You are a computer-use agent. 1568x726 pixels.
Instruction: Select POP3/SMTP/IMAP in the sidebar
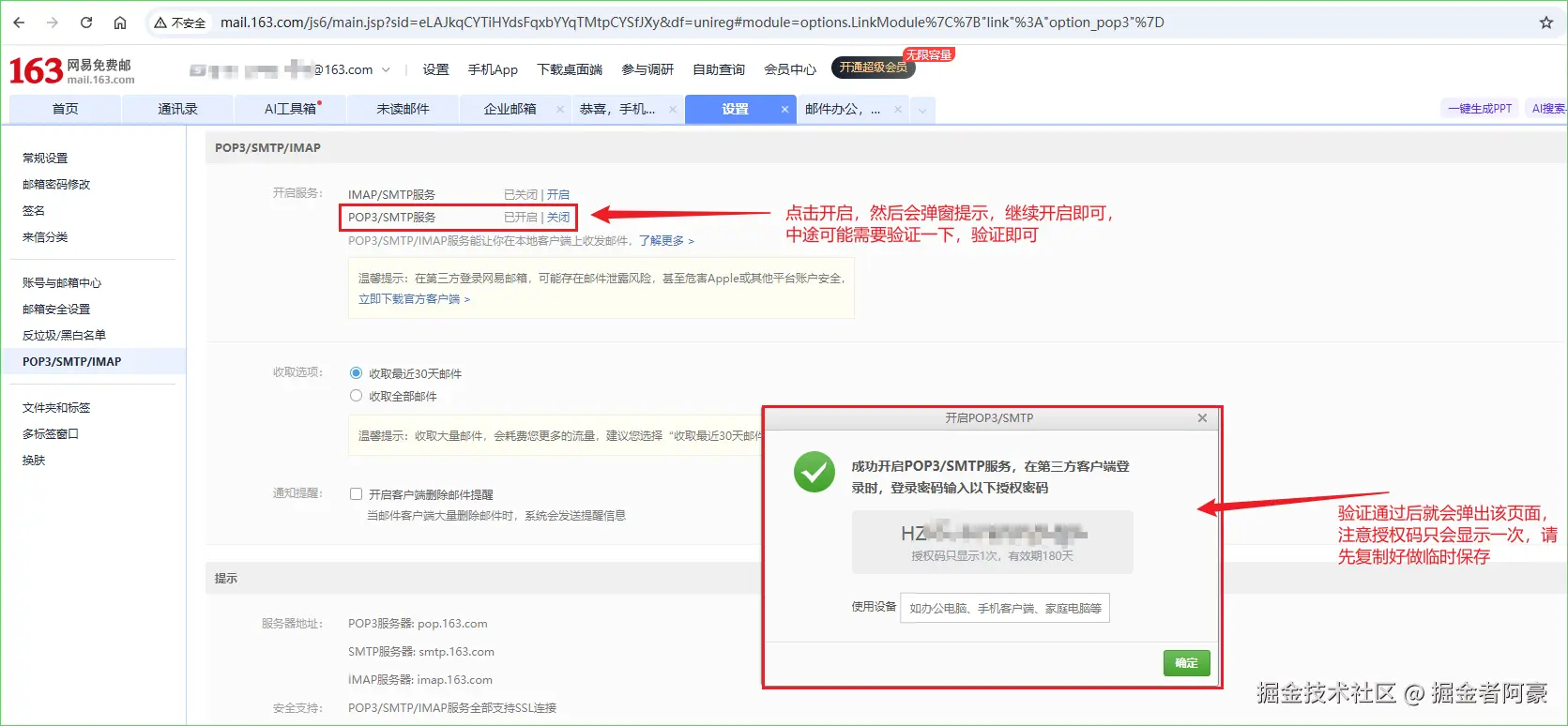click(x=93, y=362)
